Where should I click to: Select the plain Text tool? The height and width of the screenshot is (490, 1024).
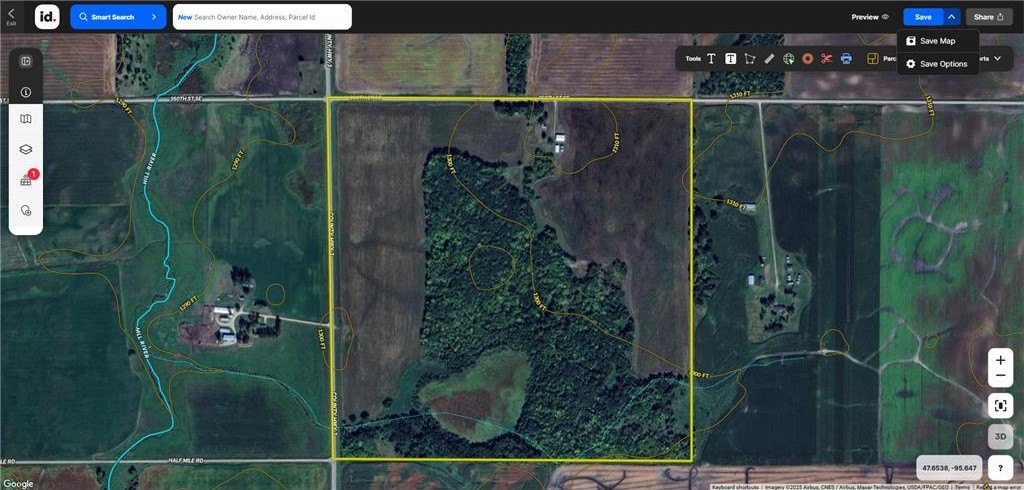[711, 59]
